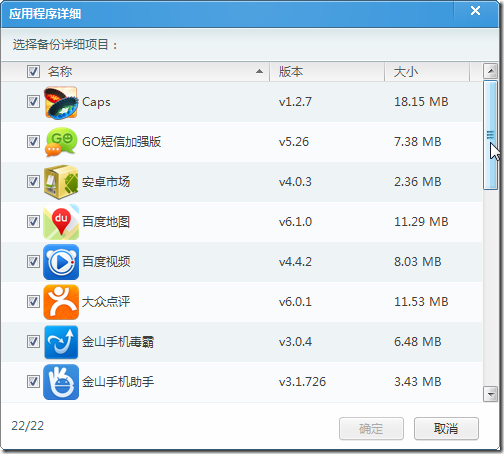The height and width of the screenshot is (454, 504).
Task: Click the 18.15 MB size cell
Action: [421, 102]
